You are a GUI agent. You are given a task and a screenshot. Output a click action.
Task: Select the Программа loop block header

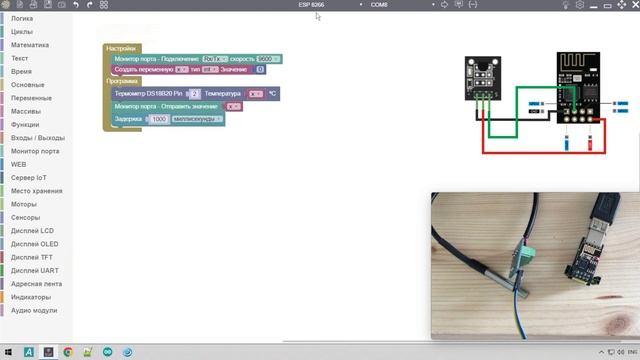[122, 81]
